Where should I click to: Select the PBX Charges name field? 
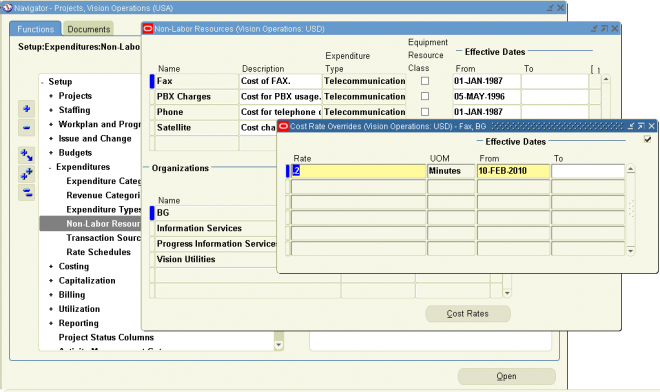click(197, 96)
